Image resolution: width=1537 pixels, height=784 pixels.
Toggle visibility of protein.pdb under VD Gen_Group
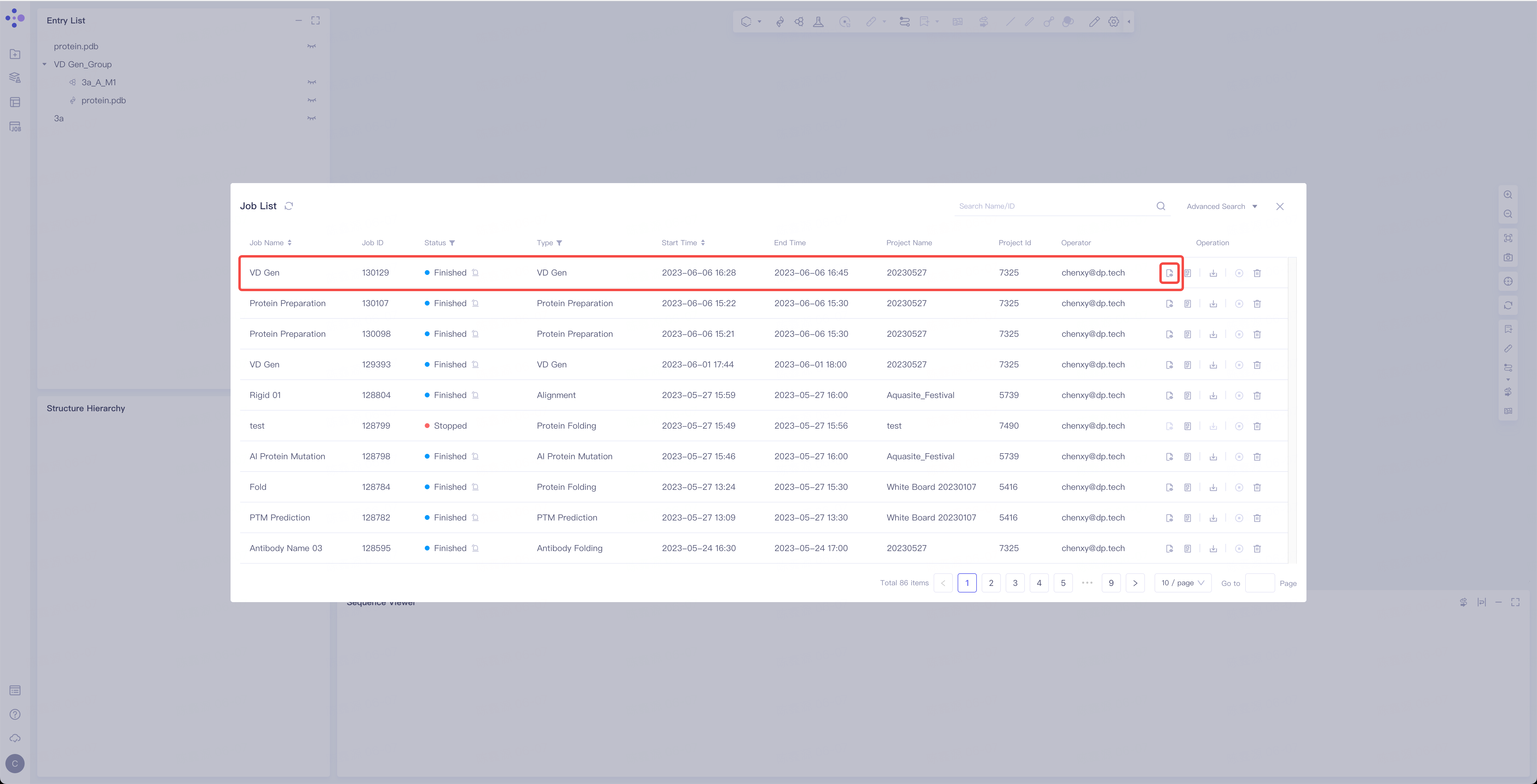pos(312,100)
